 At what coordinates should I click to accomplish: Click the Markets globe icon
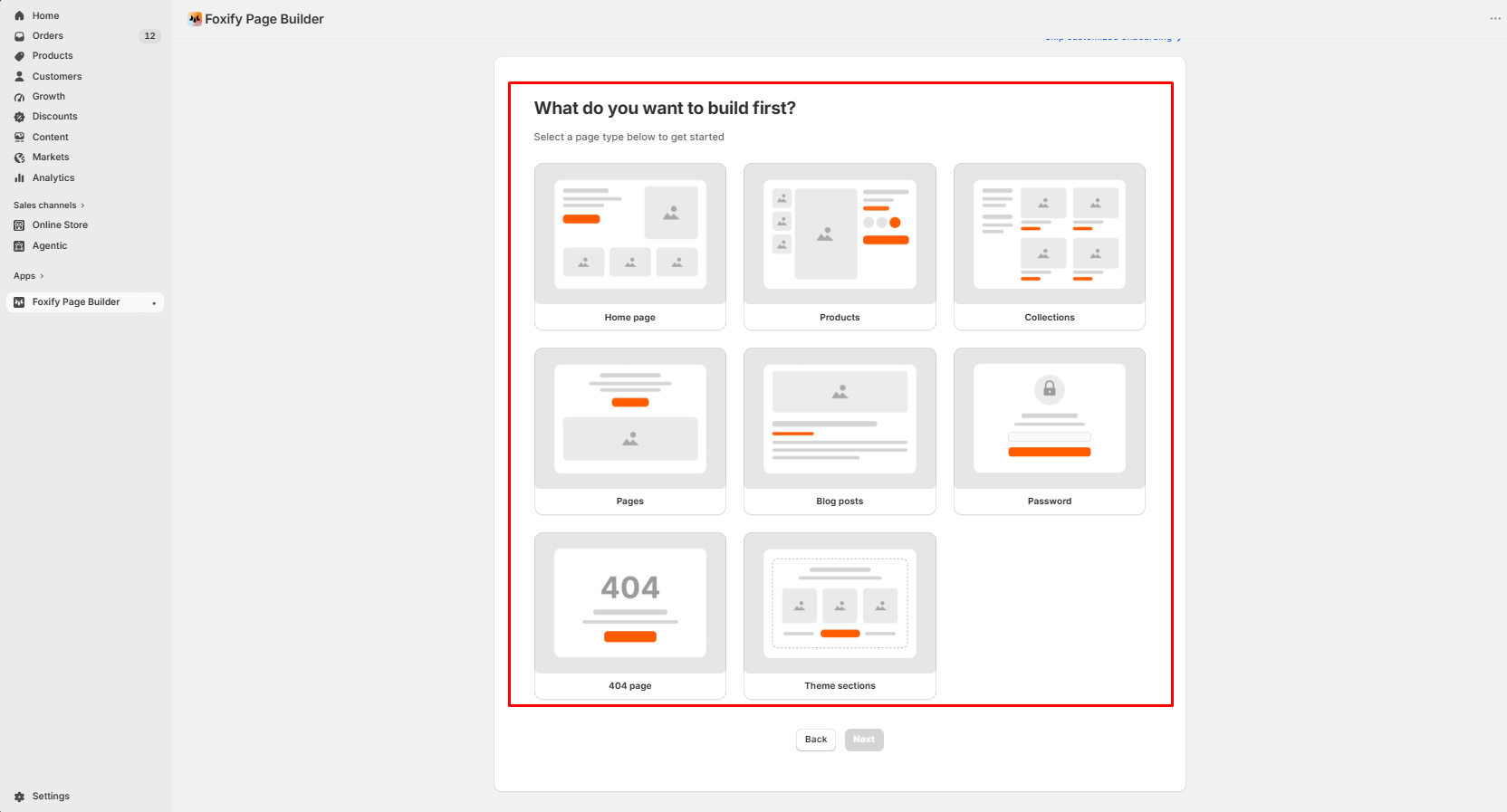coord(19,158)
